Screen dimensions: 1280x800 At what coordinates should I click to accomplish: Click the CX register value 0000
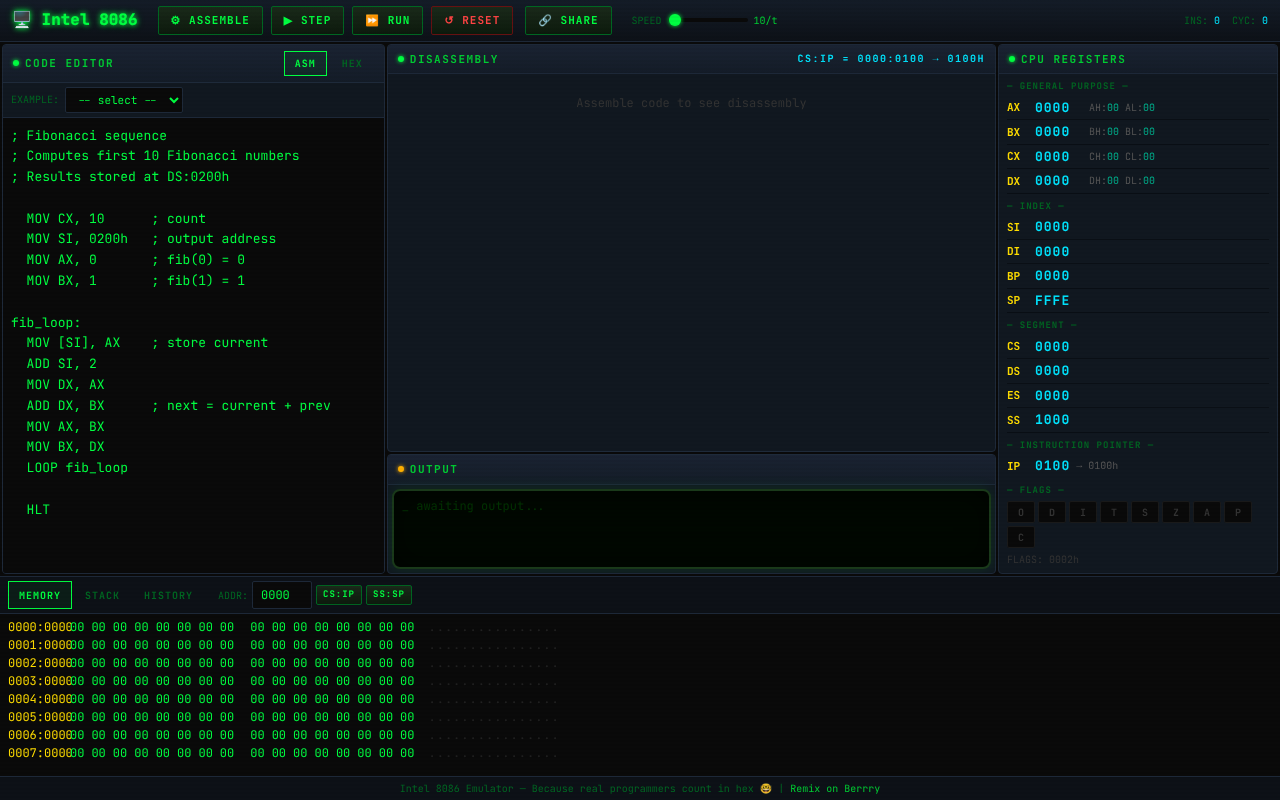(x=1052, y=157)
